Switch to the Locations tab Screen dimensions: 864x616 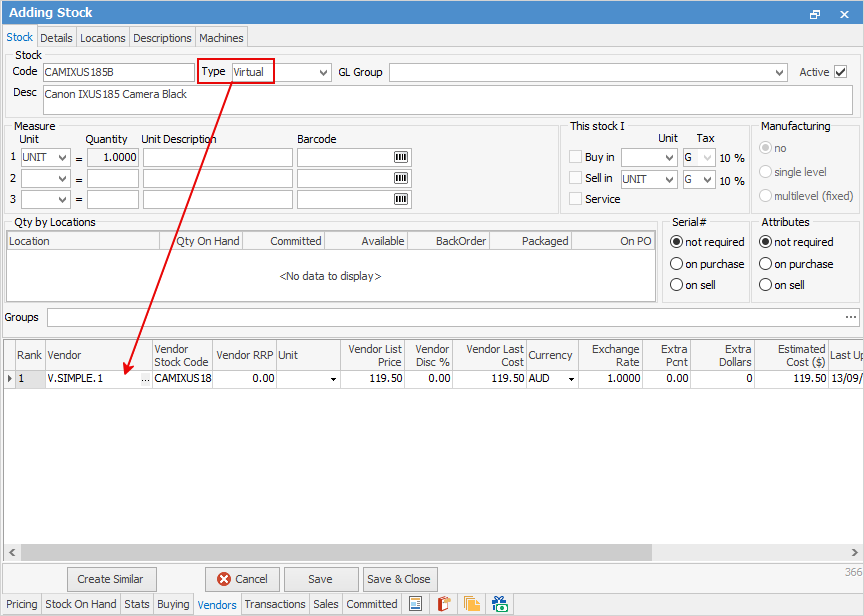[102, 38]
